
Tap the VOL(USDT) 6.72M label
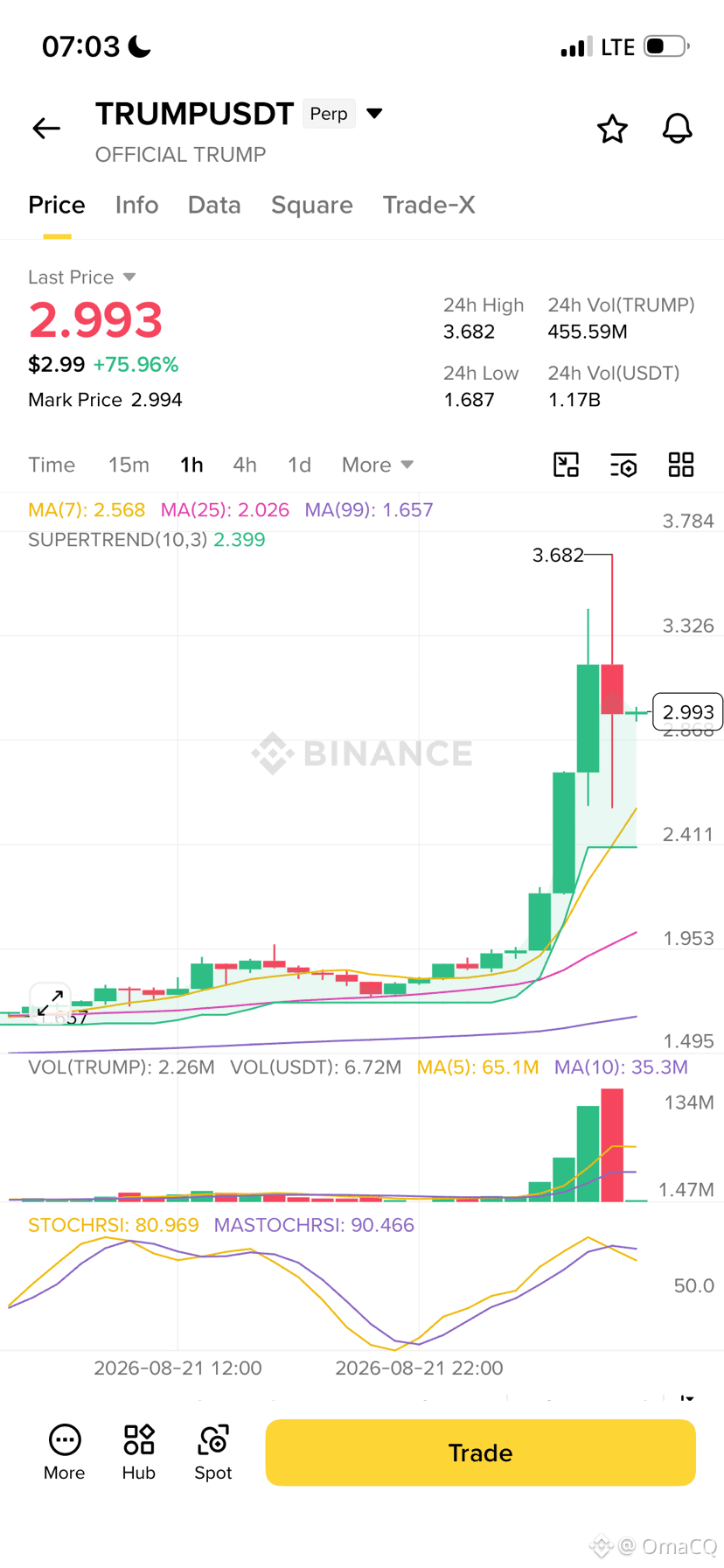[316, 1067]
